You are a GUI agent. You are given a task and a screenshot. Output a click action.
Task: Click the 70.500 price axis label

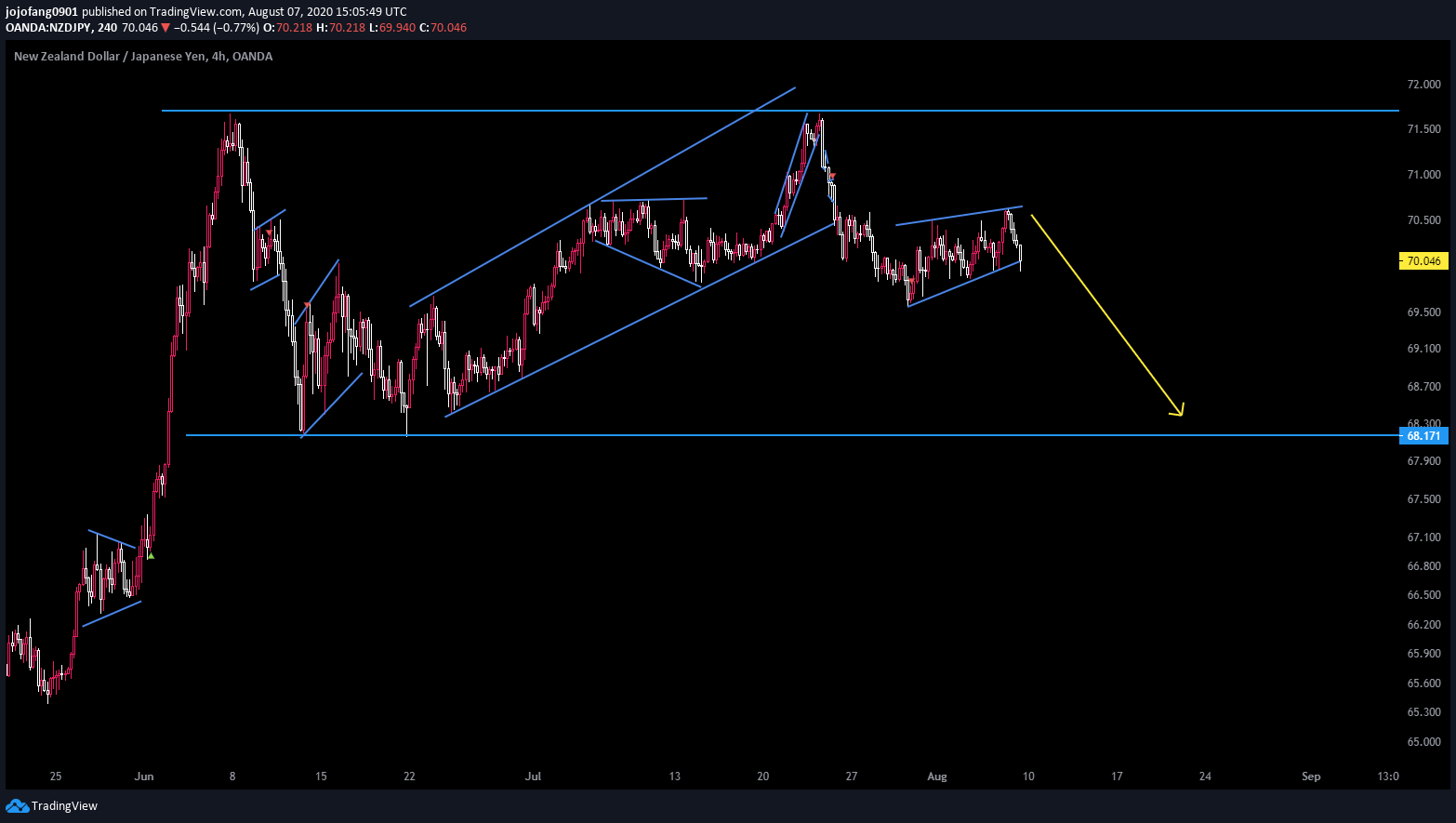1423,220
